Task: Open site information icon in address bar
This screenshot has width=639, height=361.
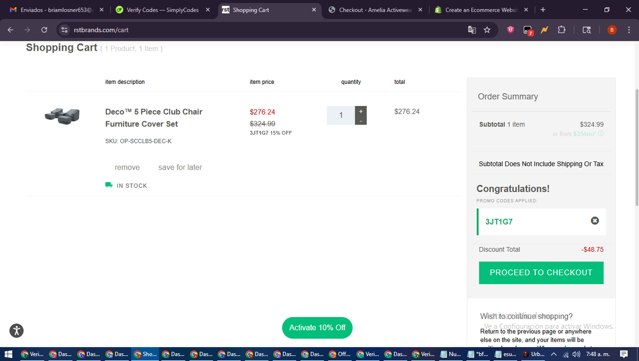Action: (64, 30)
